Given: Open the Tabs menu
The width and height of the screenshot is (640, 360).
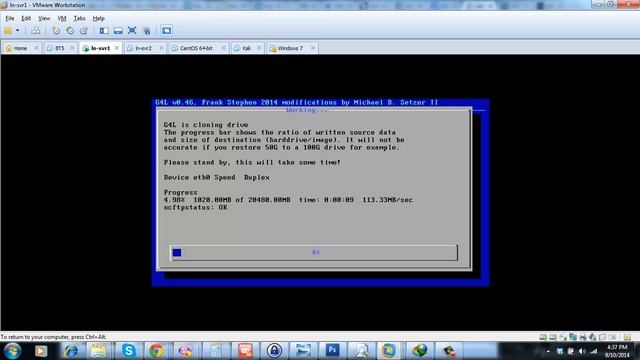Looking at the screenshot, I should click(x=79, y=18).
